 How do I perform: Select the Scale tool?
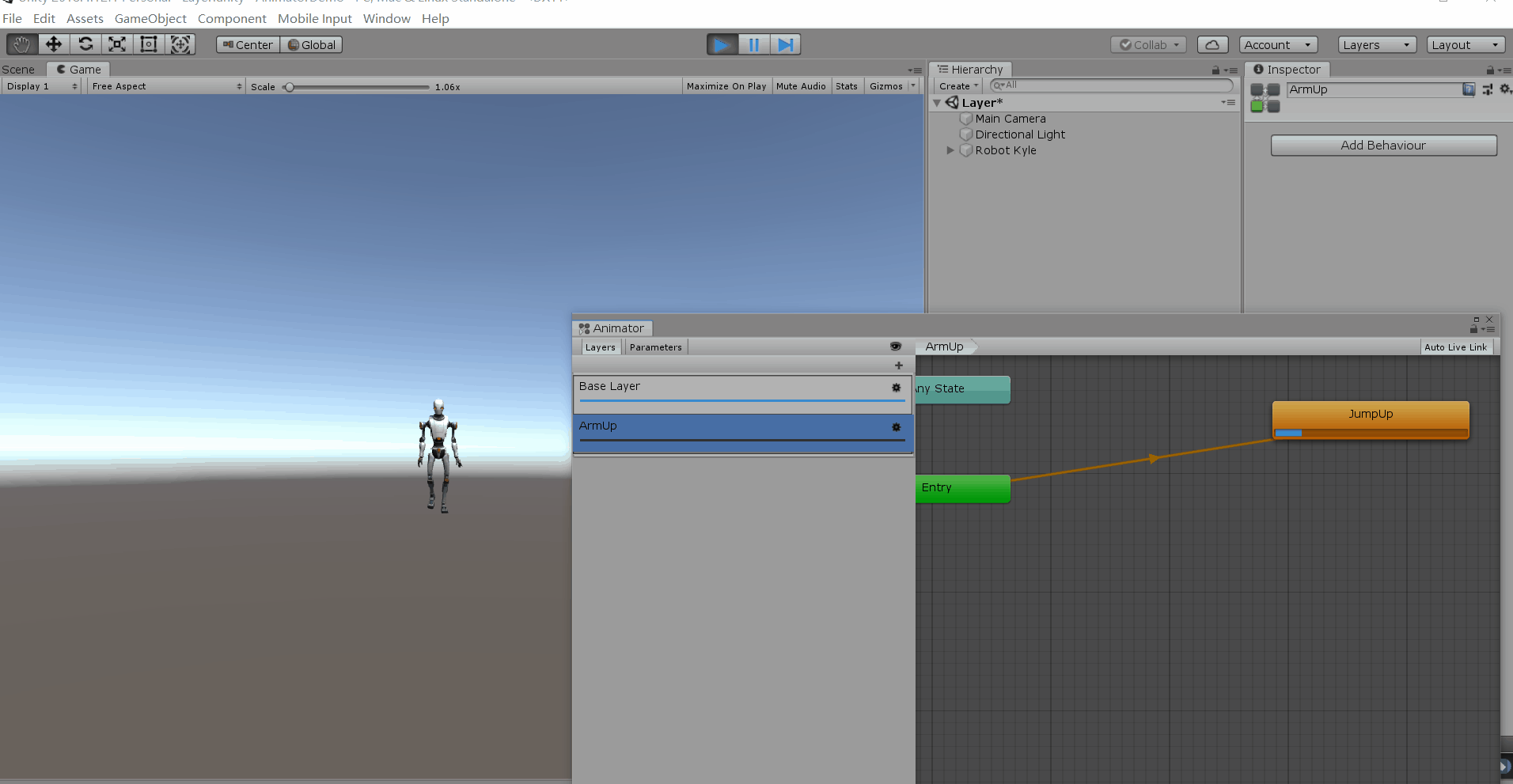tap(117, 44)
